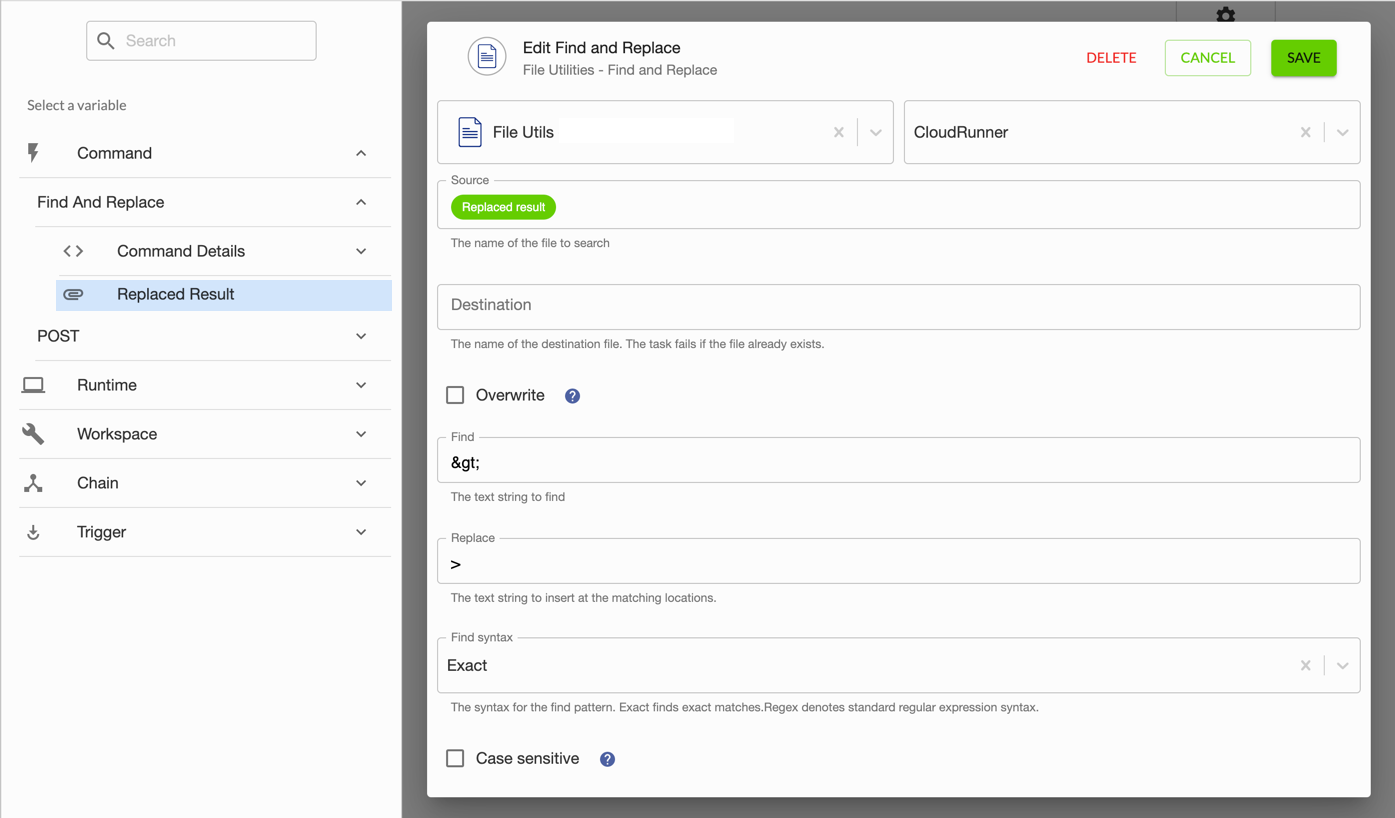Click the Chain hierarchy icon in sidebar

34,483
